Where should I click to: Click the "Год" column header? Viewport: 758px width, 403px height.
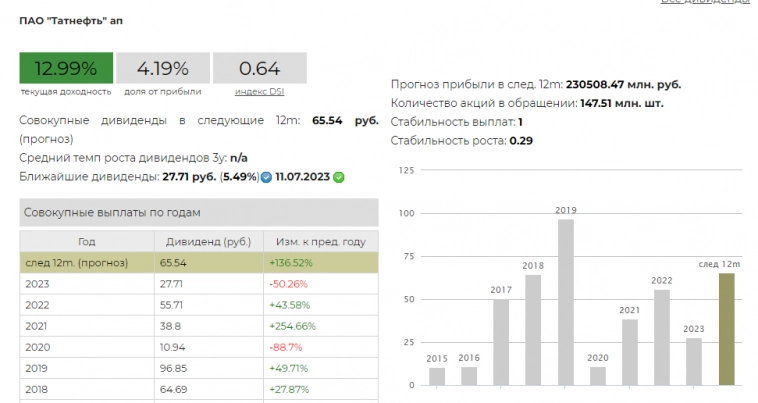tap(86, 241)
